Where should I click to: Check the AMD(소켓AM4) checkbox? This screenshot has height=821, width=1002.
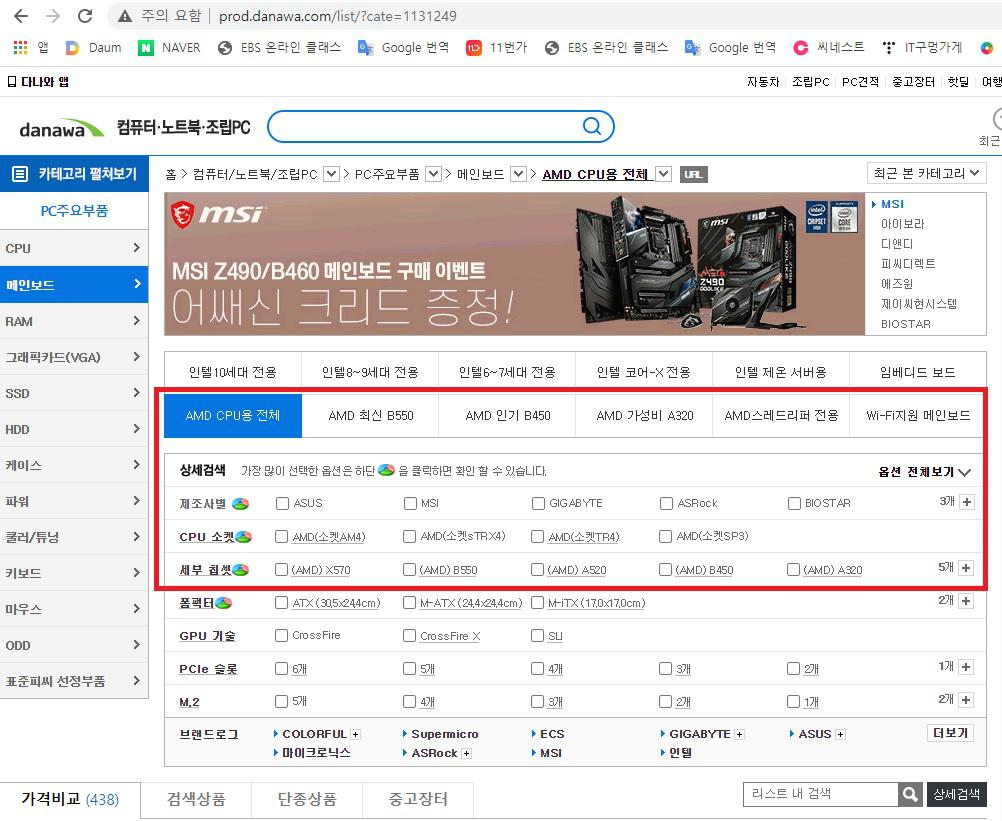coord(281,537)
